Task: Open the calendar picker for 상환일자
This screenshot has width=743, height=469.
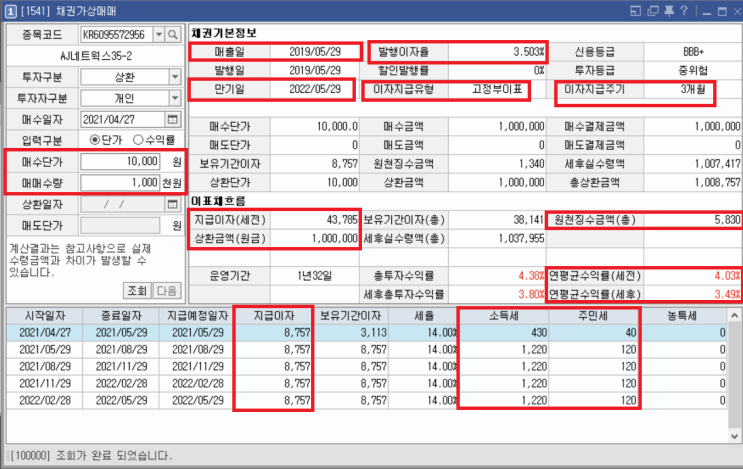Action: click(x=172, y=204)
